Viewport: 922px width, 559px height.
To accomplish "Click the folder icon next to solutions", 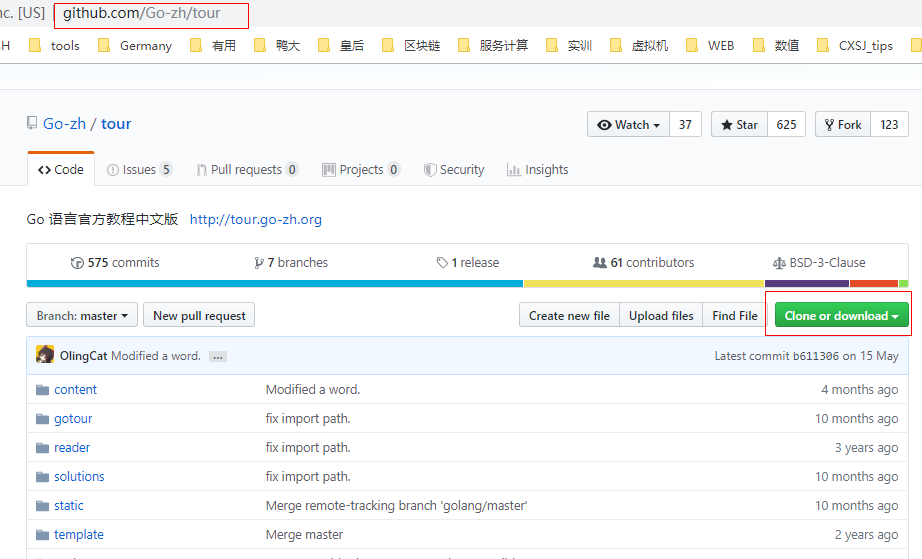I will click(42, 477).
